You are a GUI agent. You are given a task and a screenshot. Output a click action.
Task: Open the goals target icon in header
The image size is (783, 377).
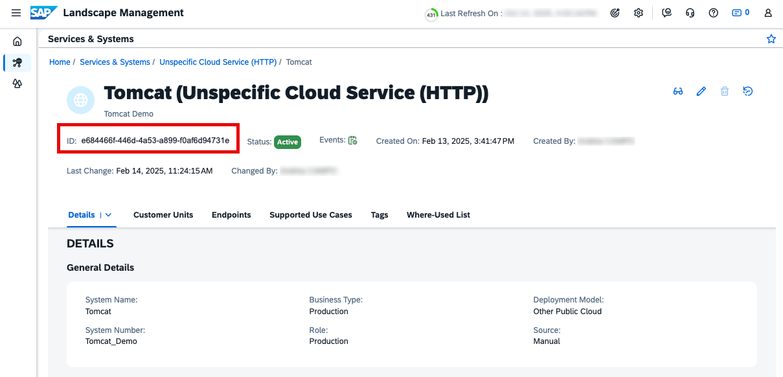(615, 13)
